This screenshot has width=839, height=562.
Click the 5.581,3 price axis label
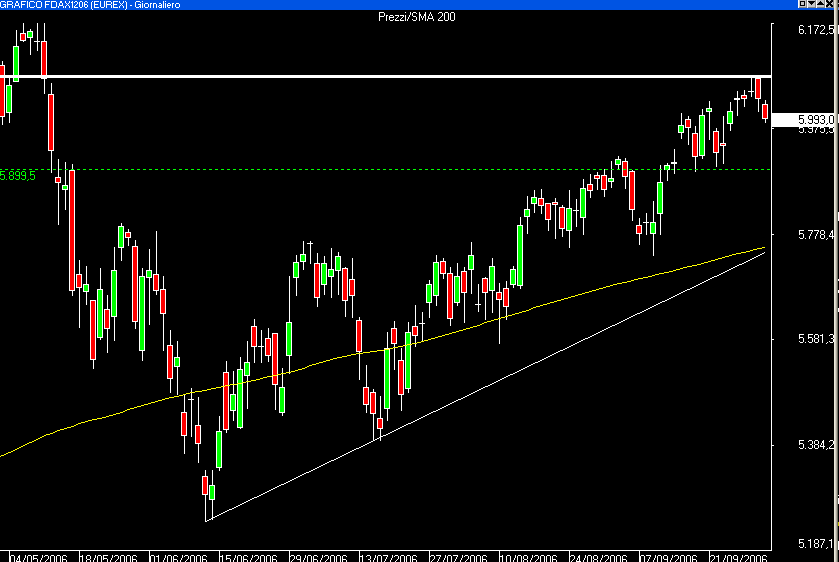816,339
